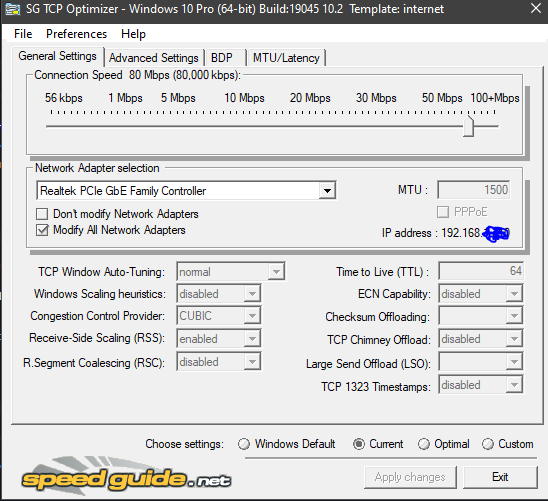The height and width of the screenshot is (501, 548).
Task: Click the Exit button
Action: [x=500, y=477]
